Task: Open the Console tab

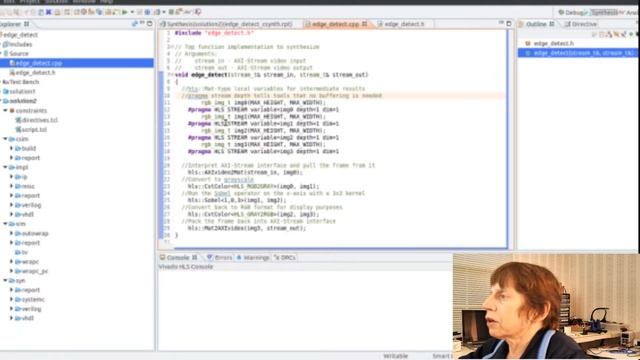Action: [178, 258]
